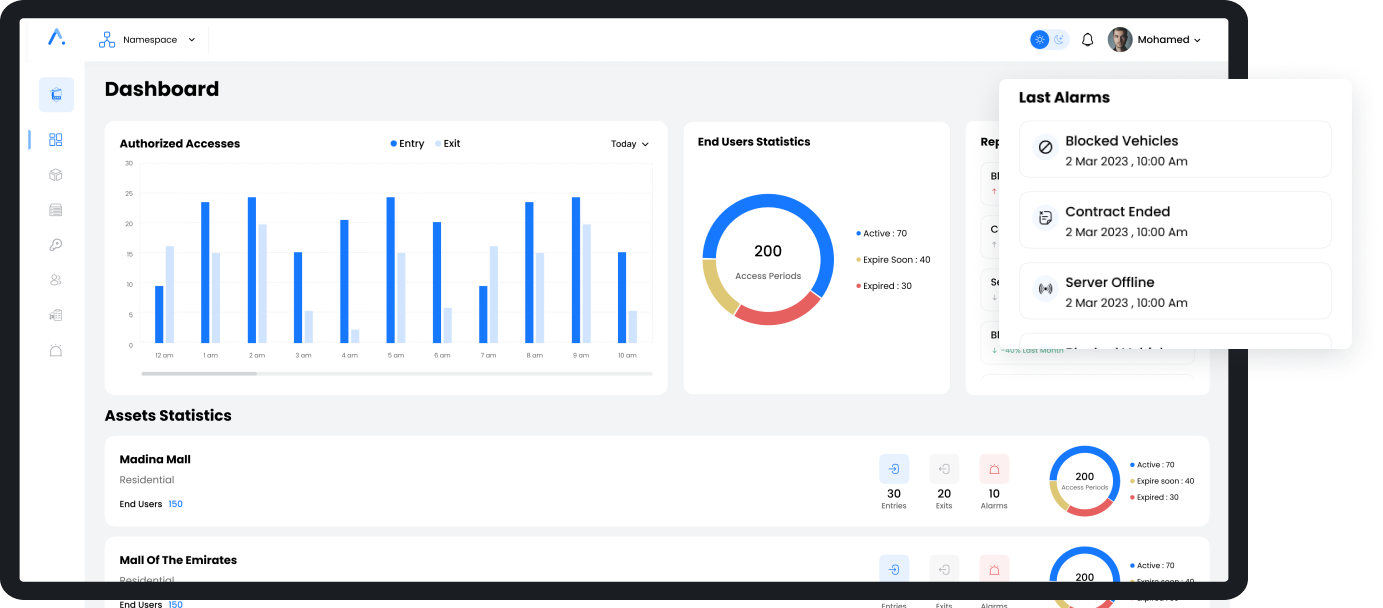Click the Namespace network icon
Screen dimensions: 1383x608
107,40
